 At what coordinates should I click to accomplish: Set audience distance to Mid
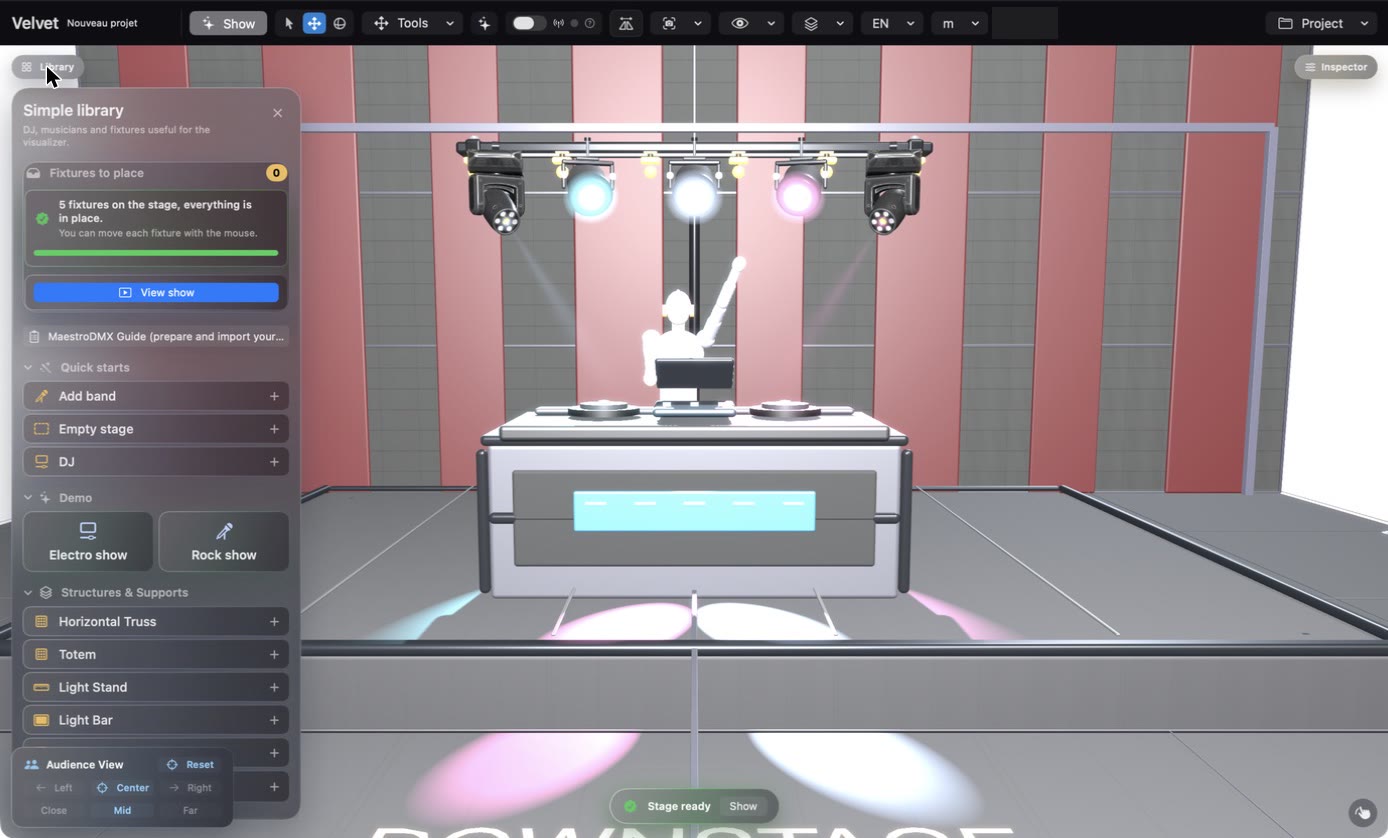(122, 810)
